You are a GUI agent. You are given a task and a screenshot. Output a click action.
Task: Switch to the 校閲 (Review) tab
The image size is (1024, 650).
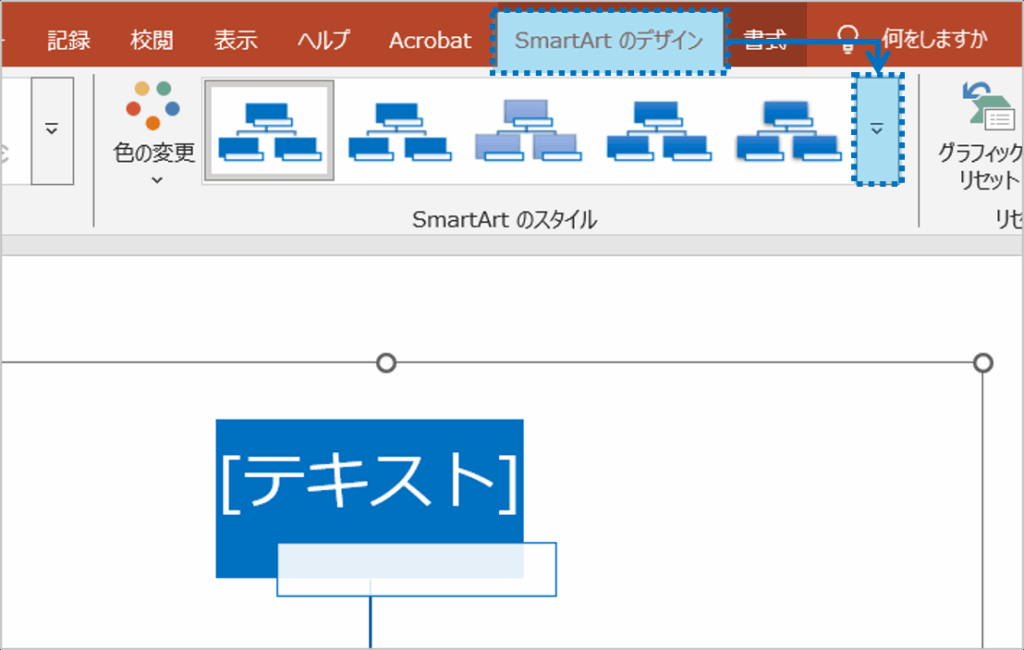(151, 40)
